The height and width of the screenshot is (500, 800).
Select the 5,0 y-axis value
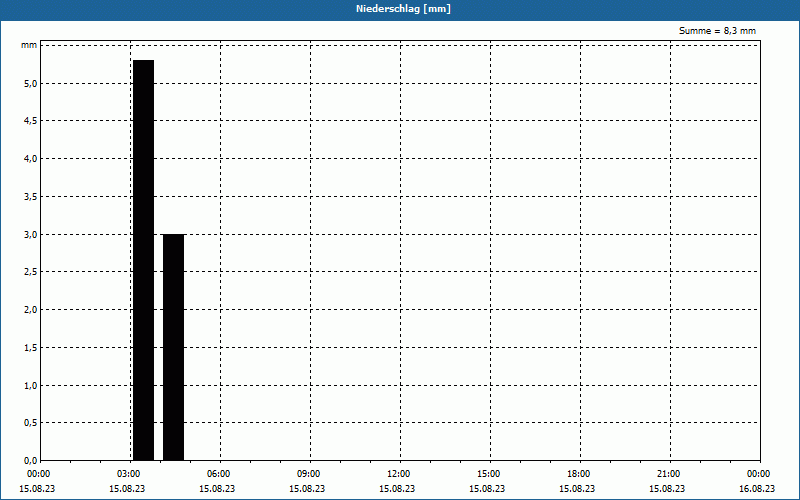pyautogui.click(x=31, y=83)
